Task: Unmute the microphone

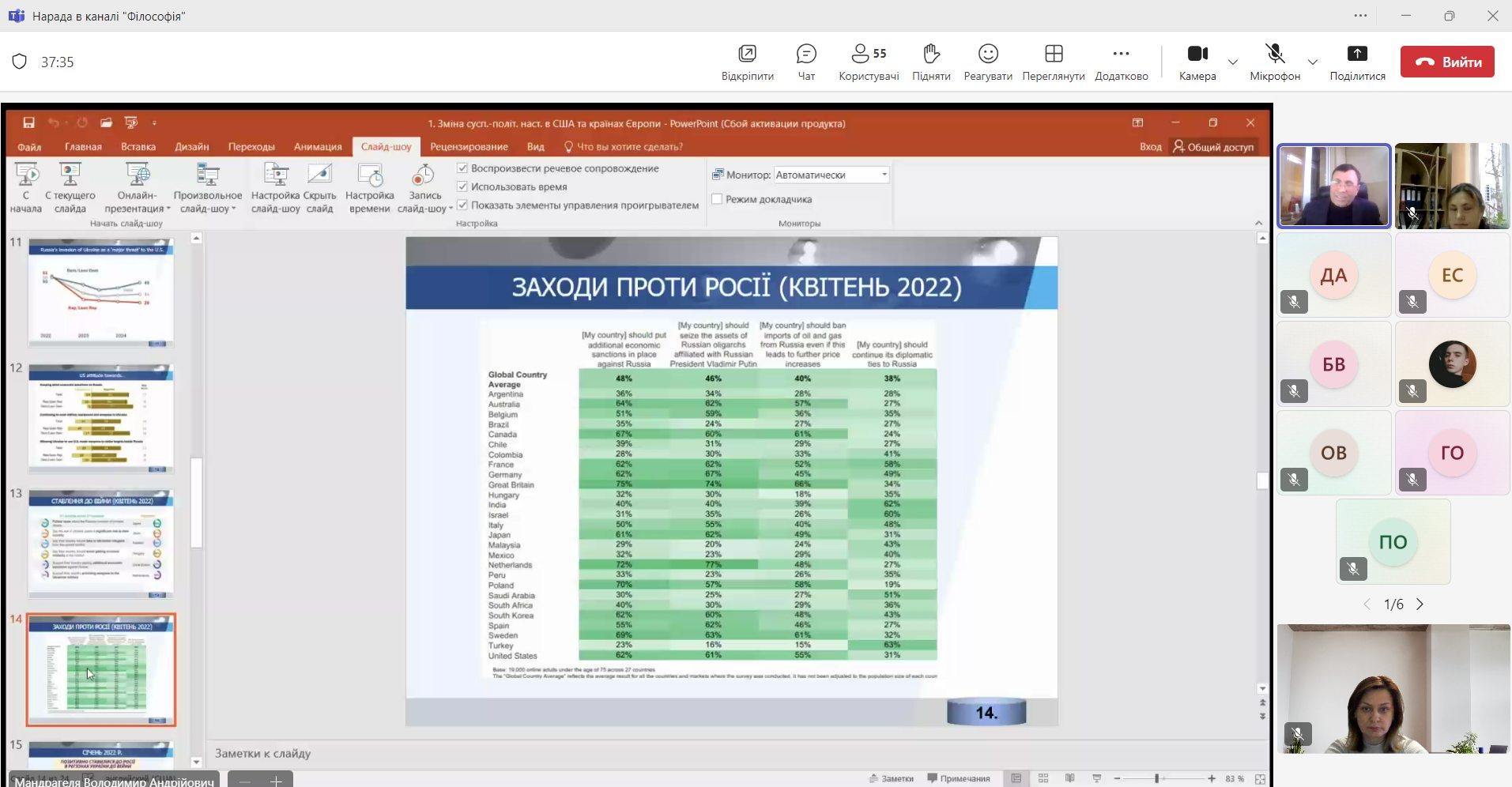Action: pos(1274,62)
